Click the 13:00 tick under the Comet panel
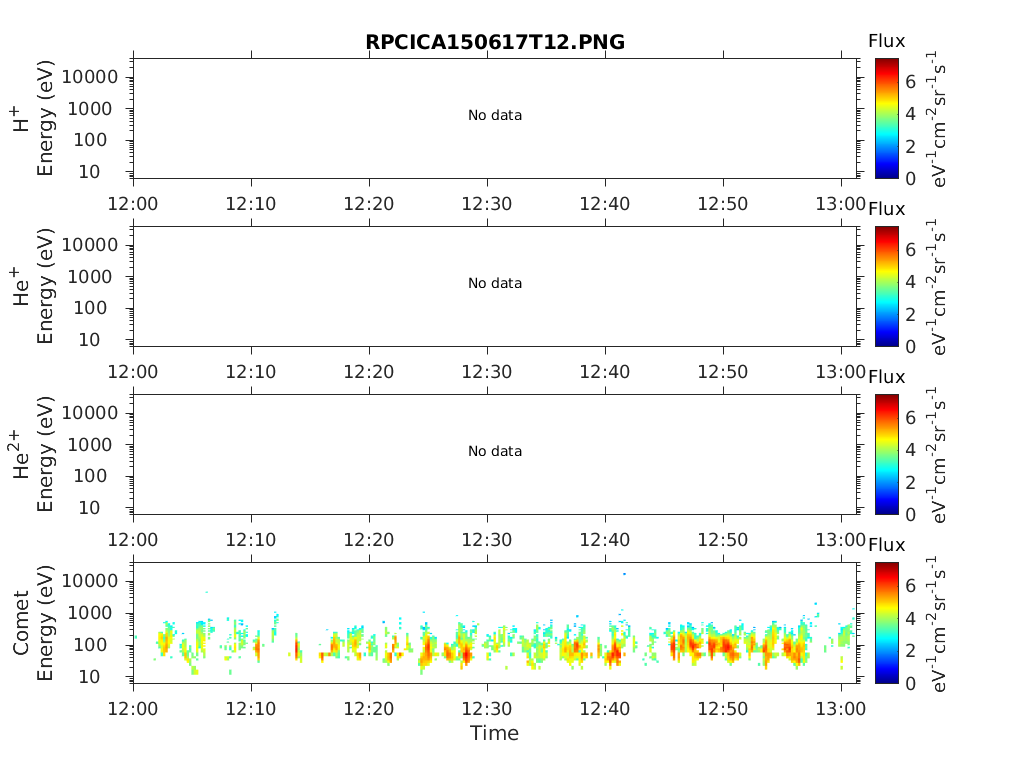The height and width of the screenshot is (768, 1024). (840, 709)
